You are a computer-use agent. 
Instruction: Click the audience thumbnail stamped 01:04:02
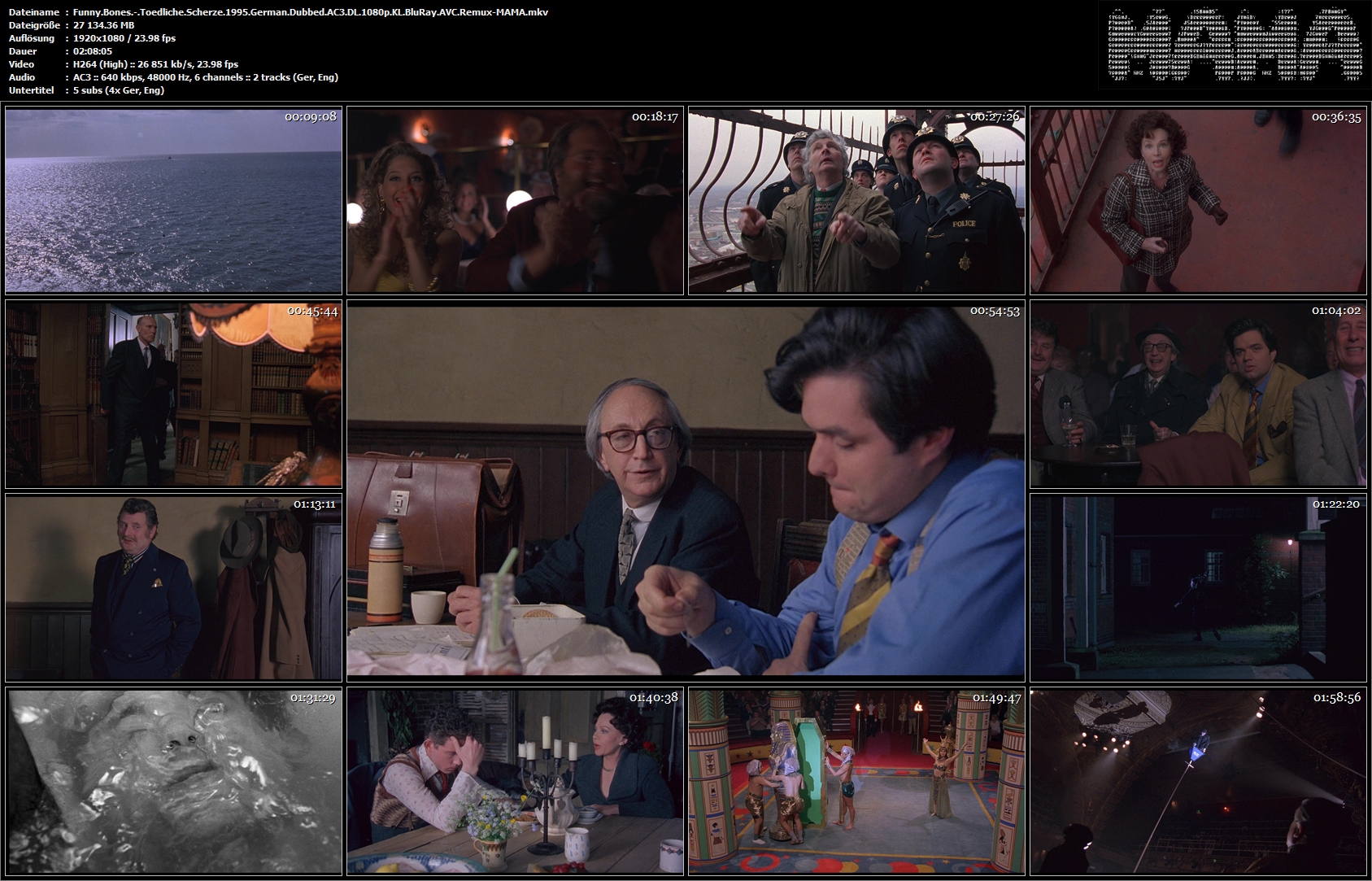pyautogui.click(x=1198, y=395)
